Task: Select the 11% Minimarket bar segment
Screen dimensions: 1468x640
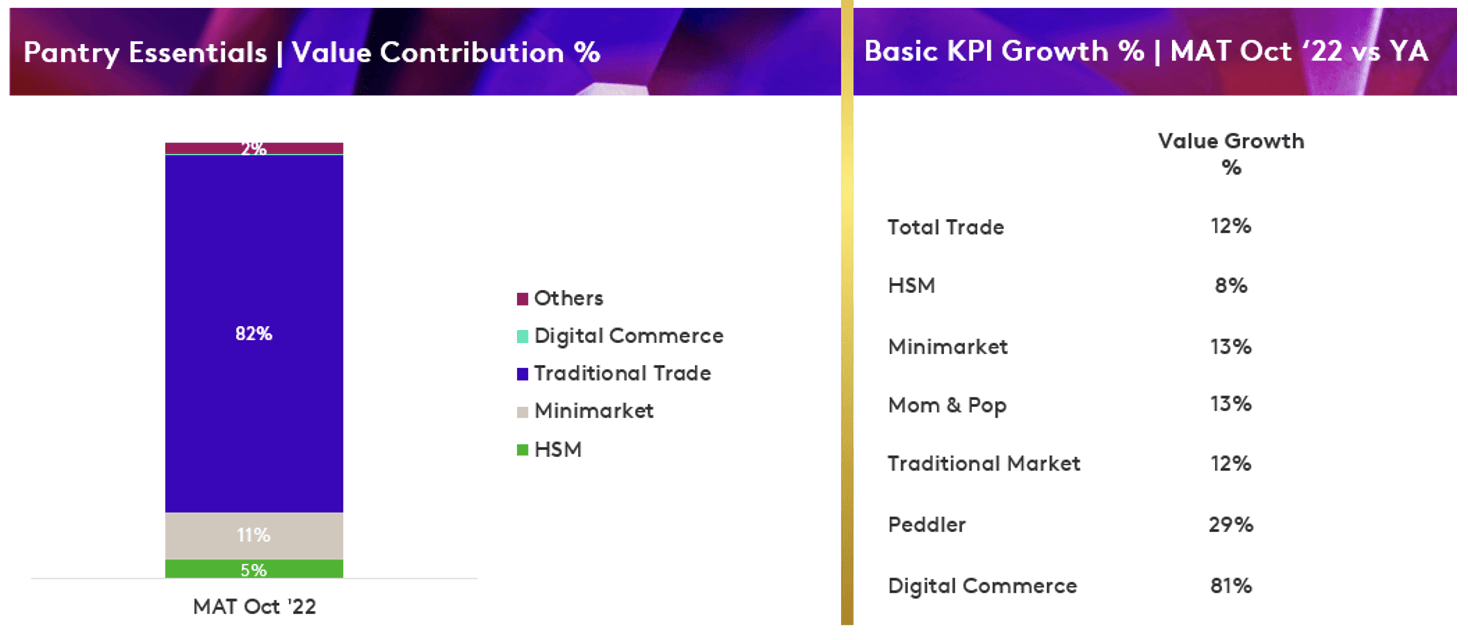Action: tap(254, 536)
